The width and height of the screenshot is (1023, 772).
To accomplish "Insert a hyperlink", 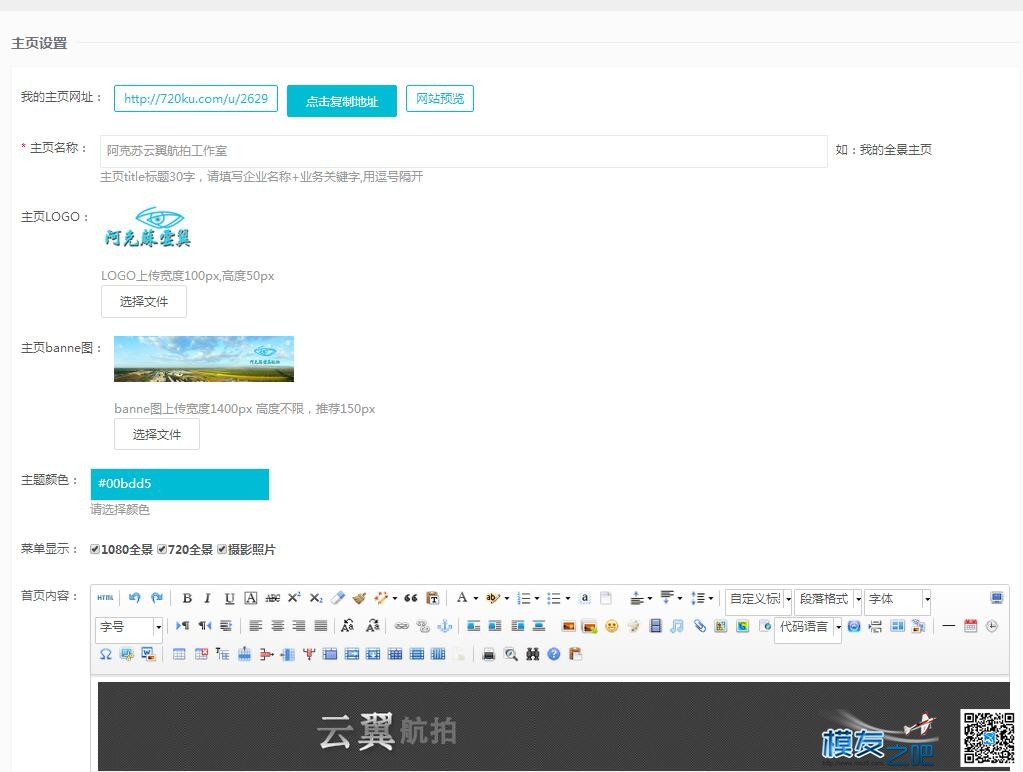I will (x=402, y=626).
